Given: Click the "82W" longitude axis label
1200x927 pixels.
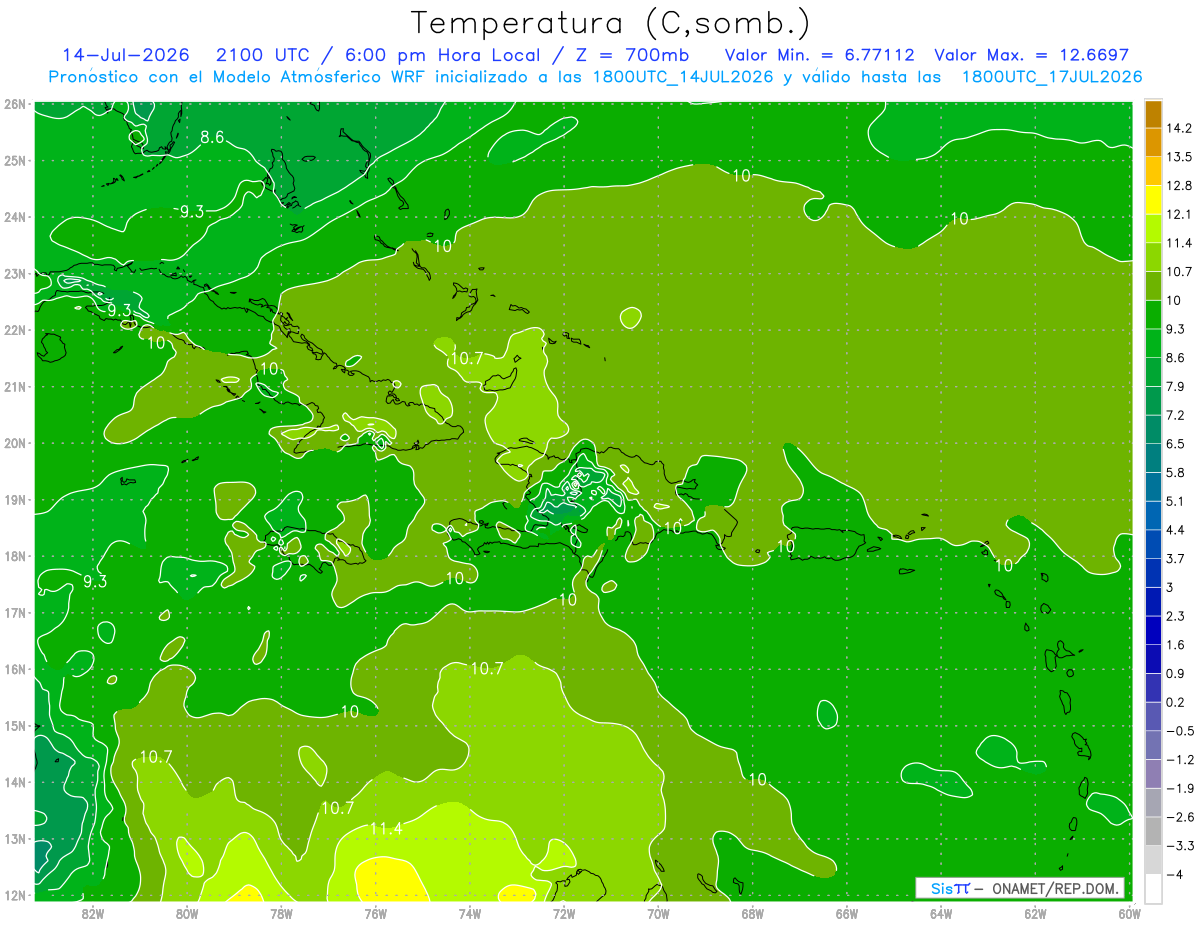Looking at the screenshot, I should pos(93,913).
